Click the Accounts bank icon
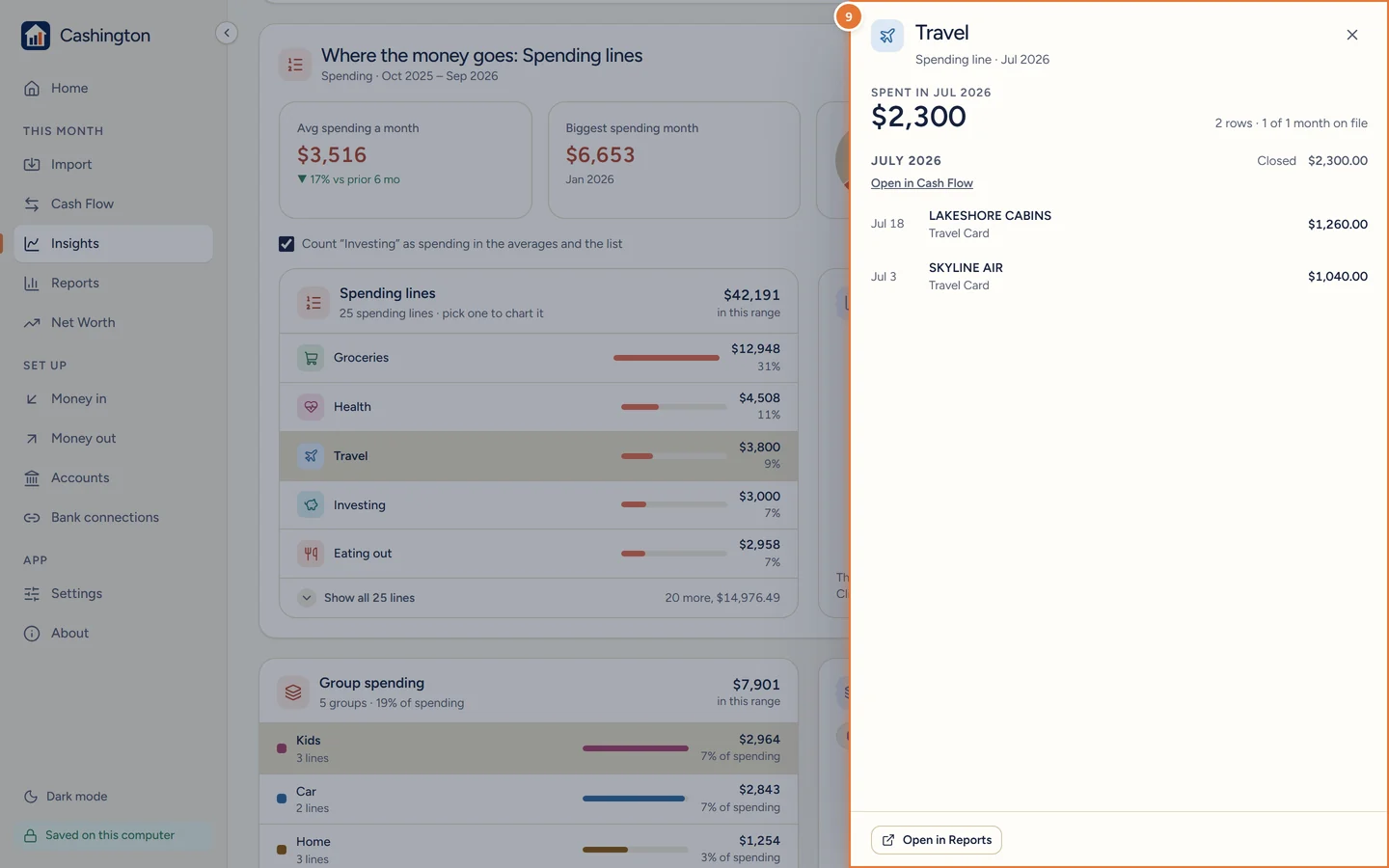Viewport: 1389px width, 868px height. point(32,478)
